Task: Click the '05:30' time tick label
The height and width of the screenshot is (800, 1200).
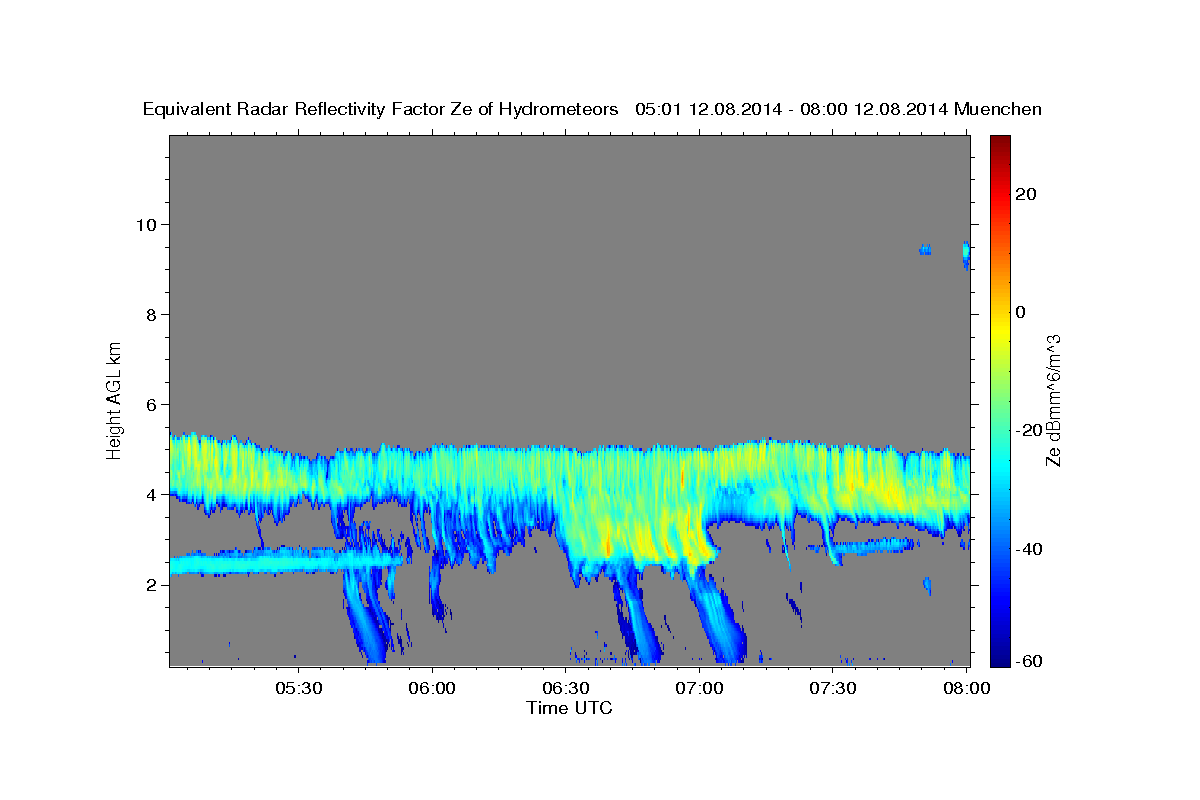Action: coord(298,688)
